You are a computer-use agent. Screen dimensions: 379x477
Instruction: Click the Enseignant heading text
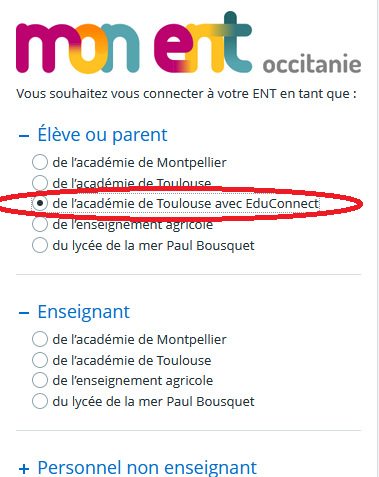pyautogui.click(x=83, y=312)
